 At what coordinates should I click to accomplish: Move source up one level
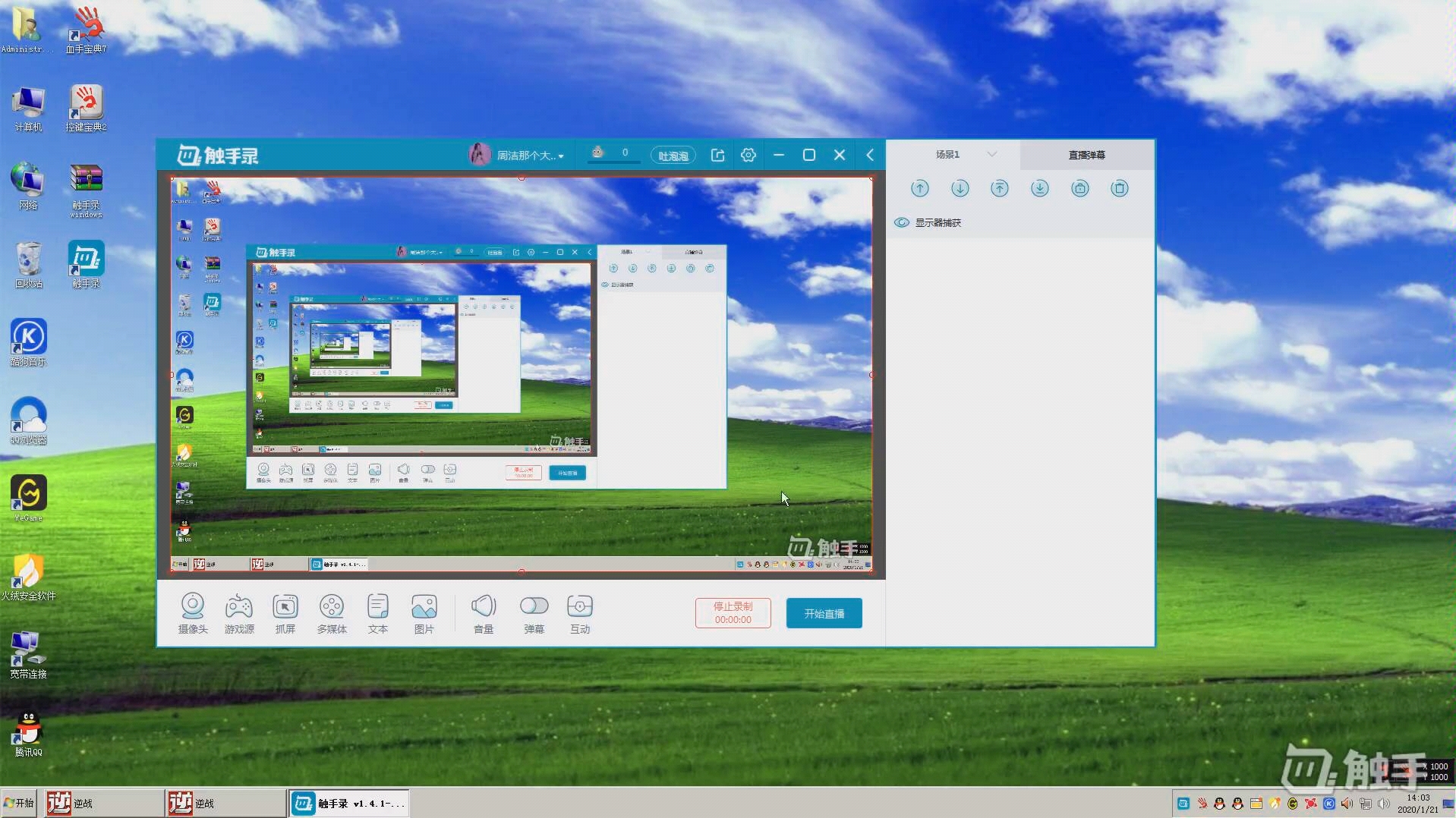920,188
